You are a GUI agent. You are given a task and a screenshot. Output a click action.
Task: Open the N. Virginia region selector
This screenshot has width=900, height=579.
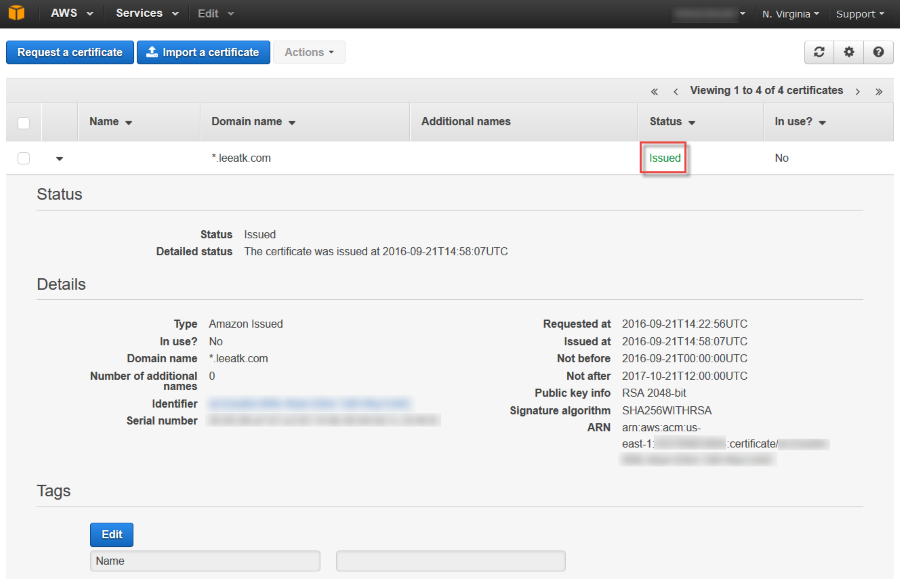tap(790, 14)
